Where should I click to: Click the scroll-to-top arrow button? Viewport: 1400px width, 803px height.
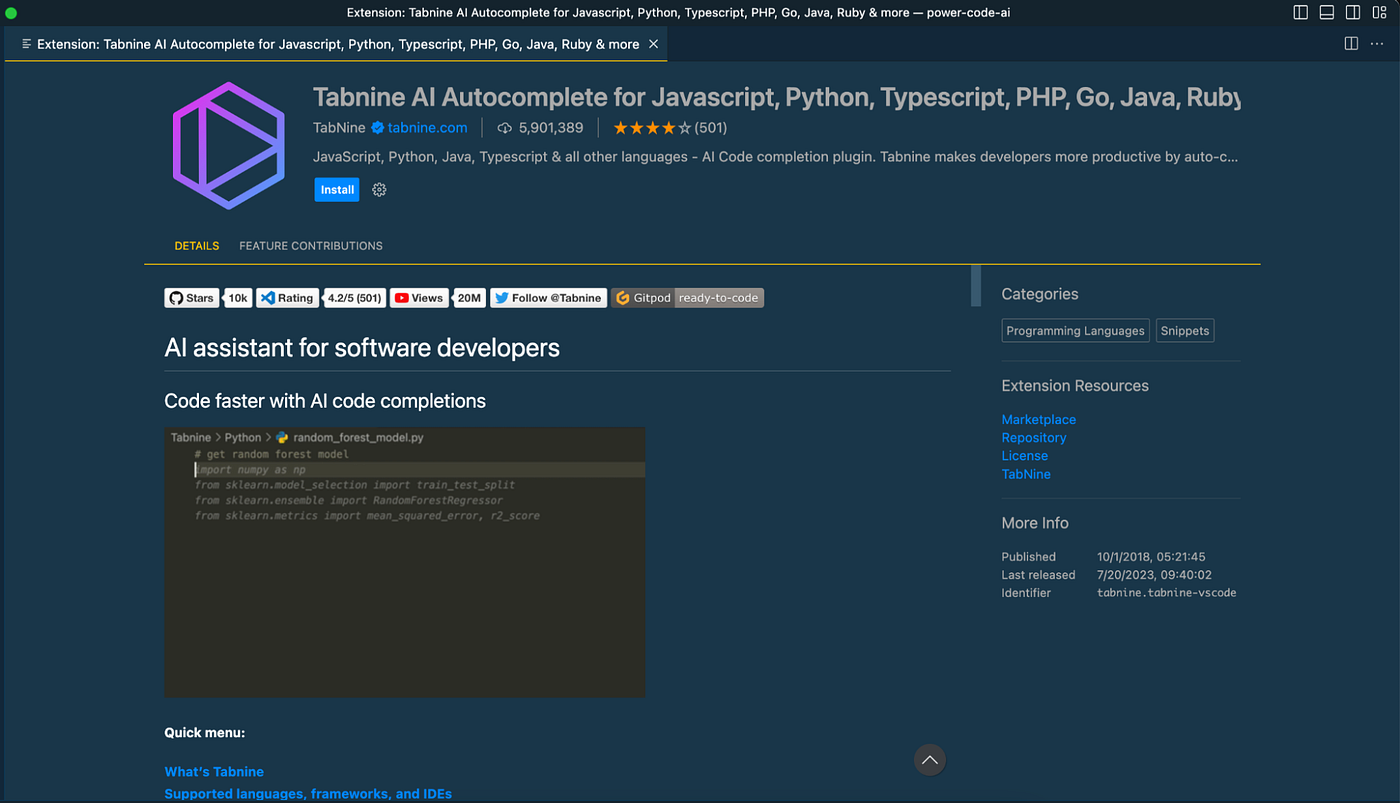tap(930, 760)
